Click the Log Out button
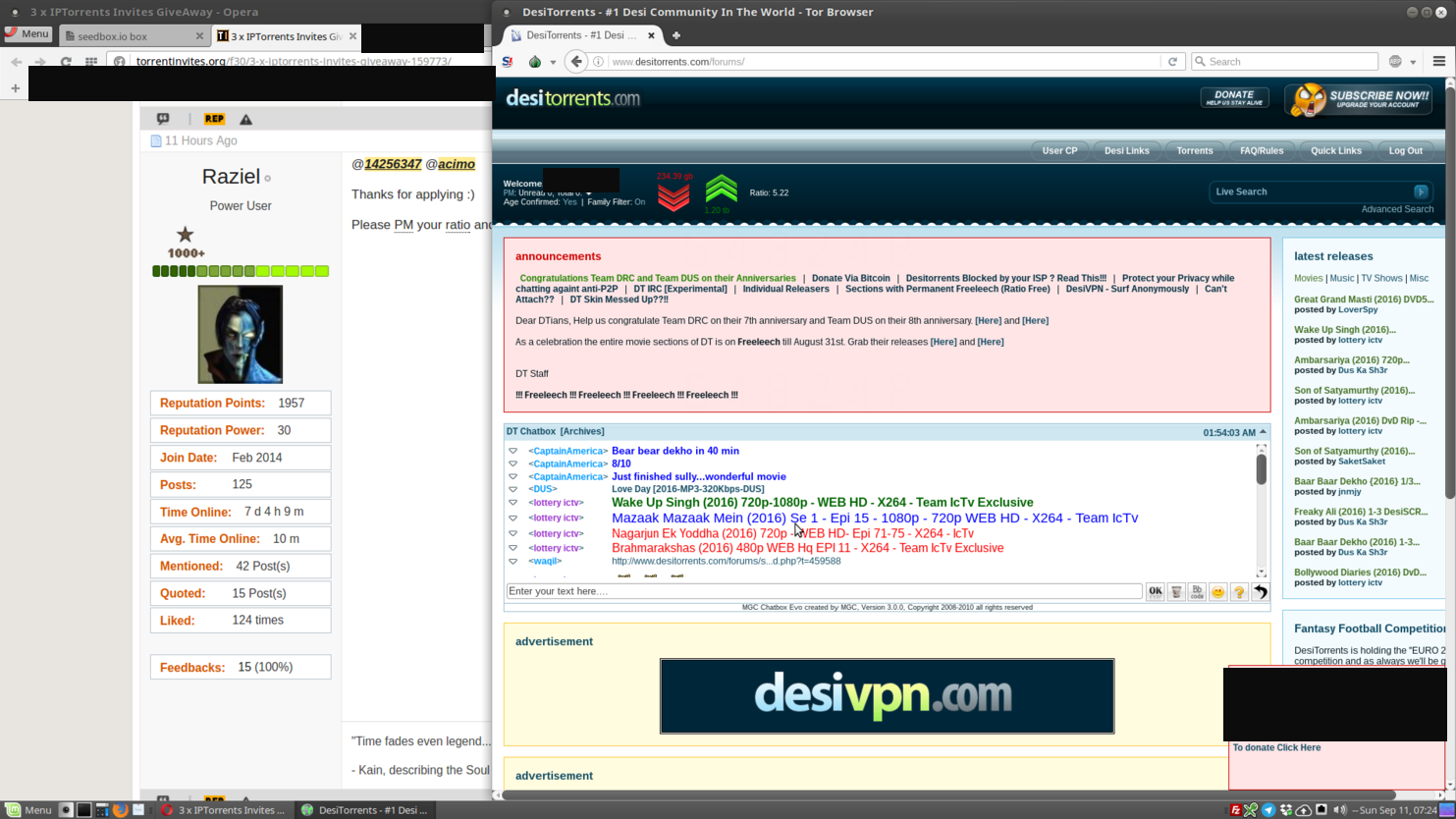 click(1405, 150)
